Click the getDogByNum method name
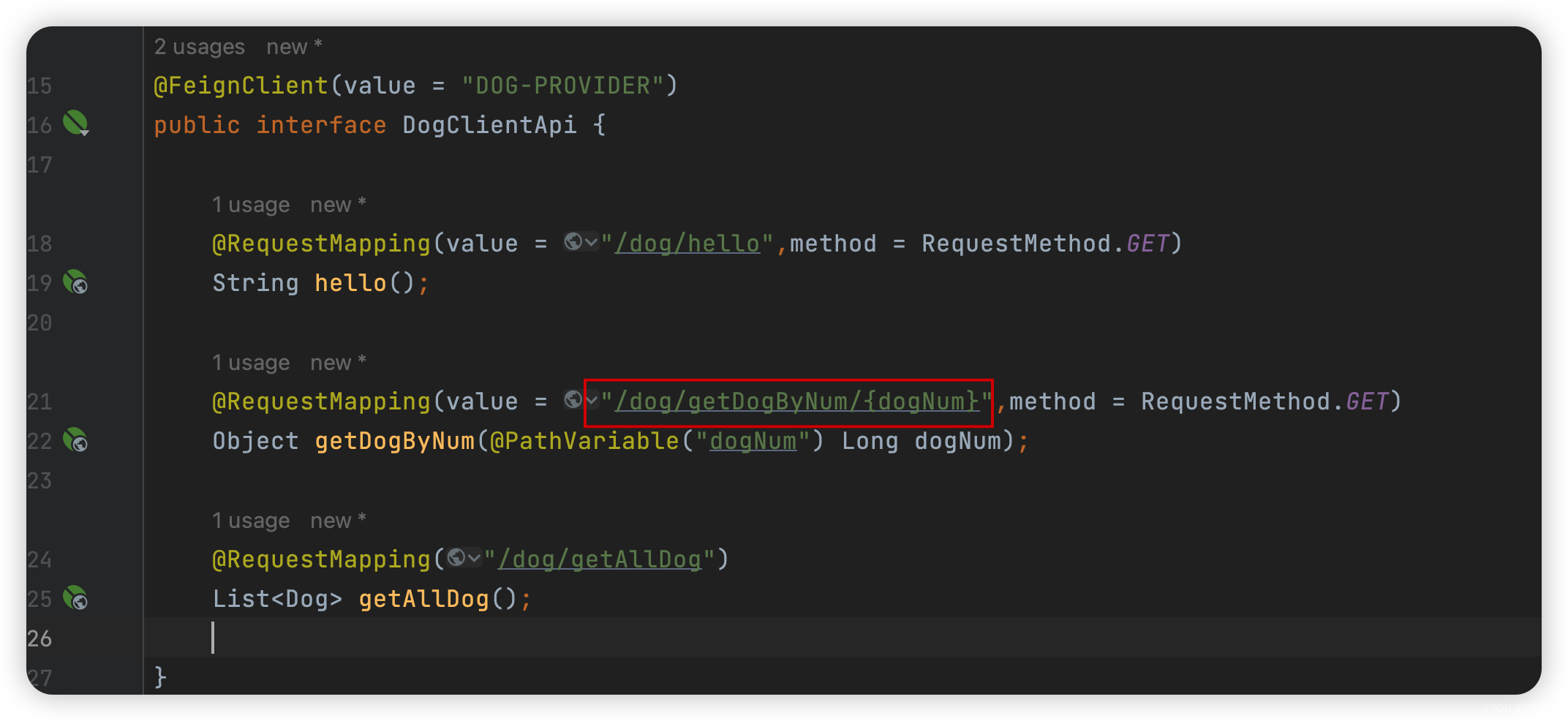The image size is (1568, 721). click(395, 441)
